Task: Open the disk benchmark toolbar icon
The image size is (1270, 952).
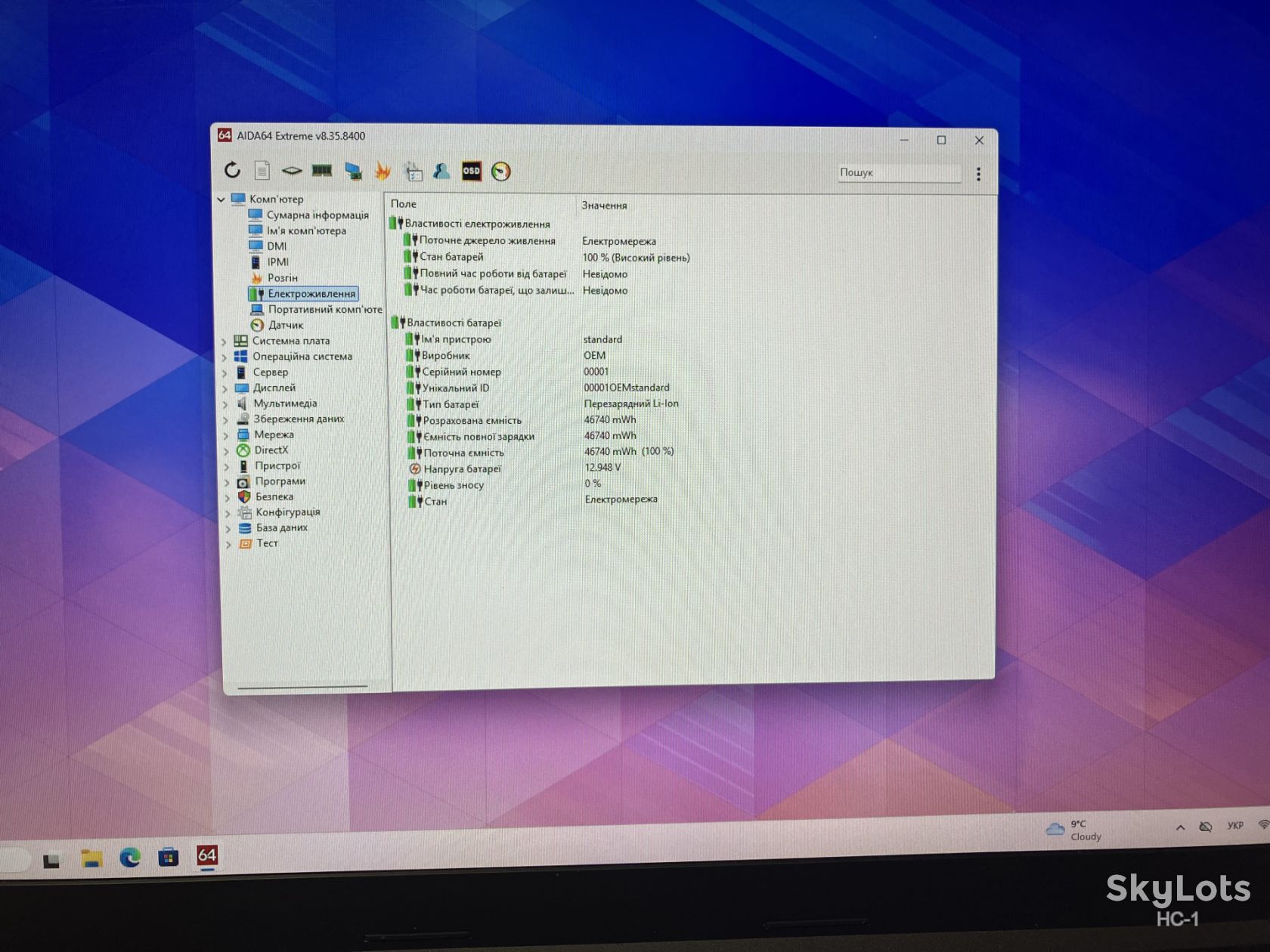Action: [292, 171]
